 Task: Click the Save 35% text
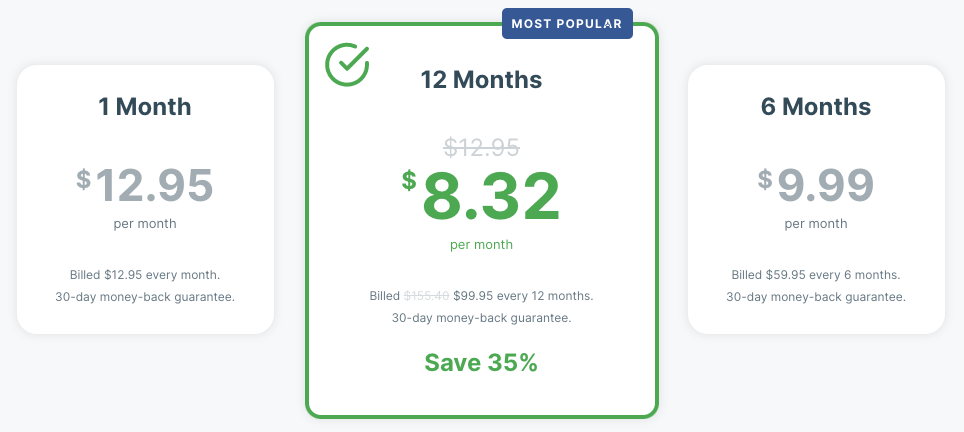pos(481,363)
